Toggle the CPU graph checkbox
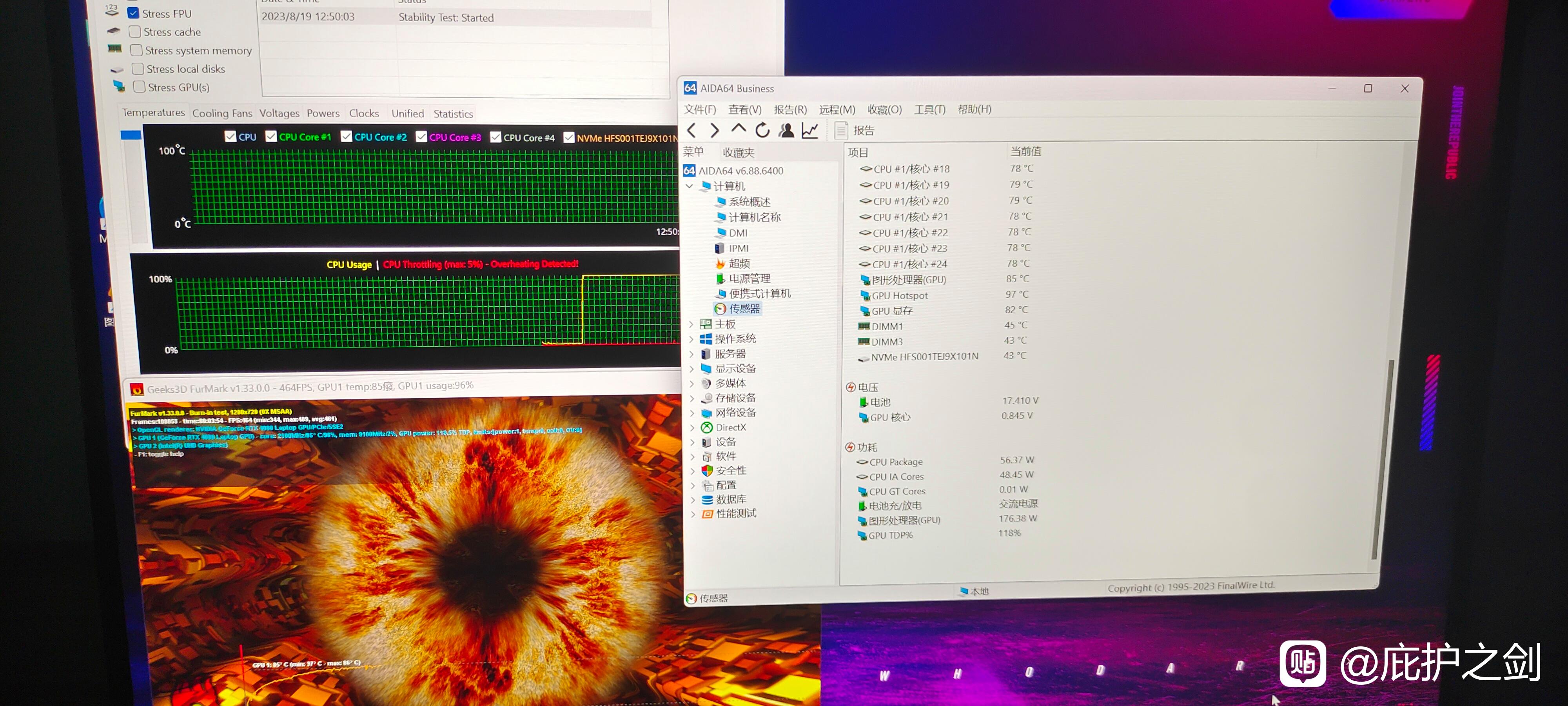The image size is (1568, 706). [x=231, y=136]
